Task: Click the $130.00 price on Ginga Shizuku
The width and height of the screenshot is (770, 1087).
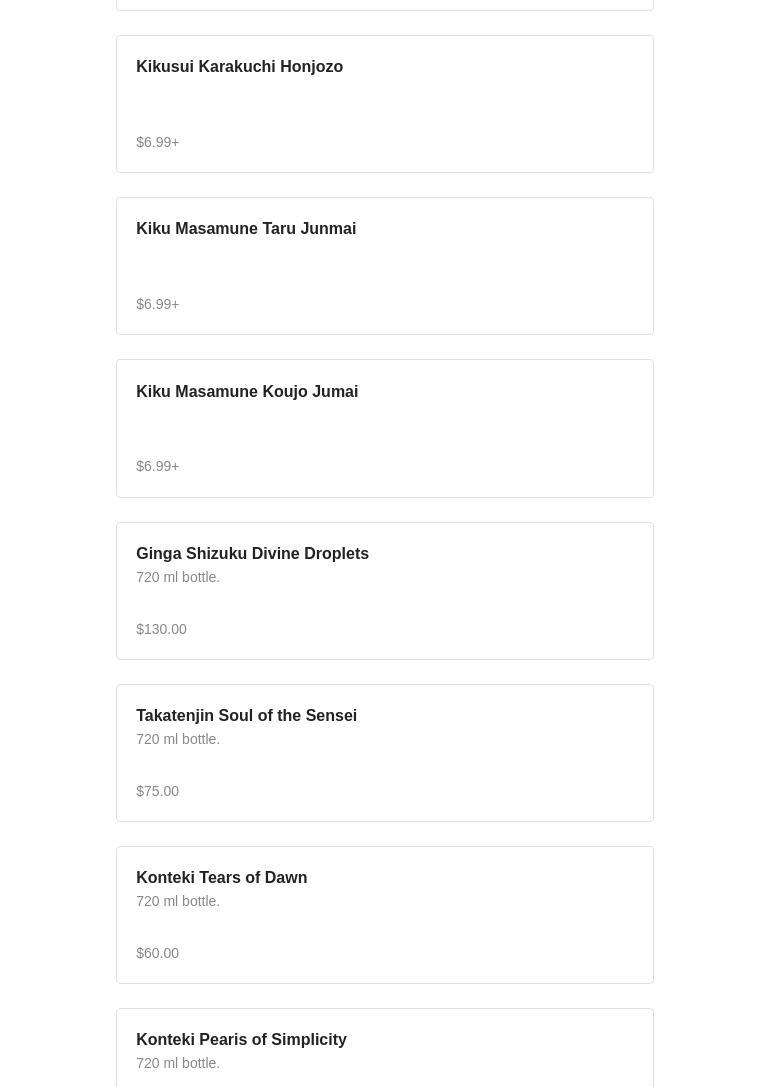Action: (161, 629)
